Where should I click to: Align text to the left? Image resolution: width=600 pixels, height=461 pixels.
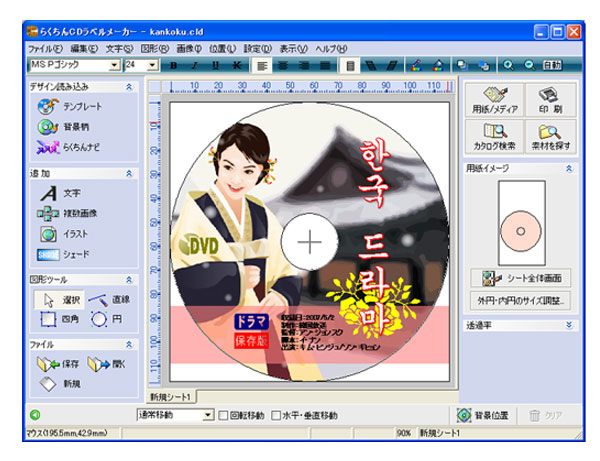(262, 66)
